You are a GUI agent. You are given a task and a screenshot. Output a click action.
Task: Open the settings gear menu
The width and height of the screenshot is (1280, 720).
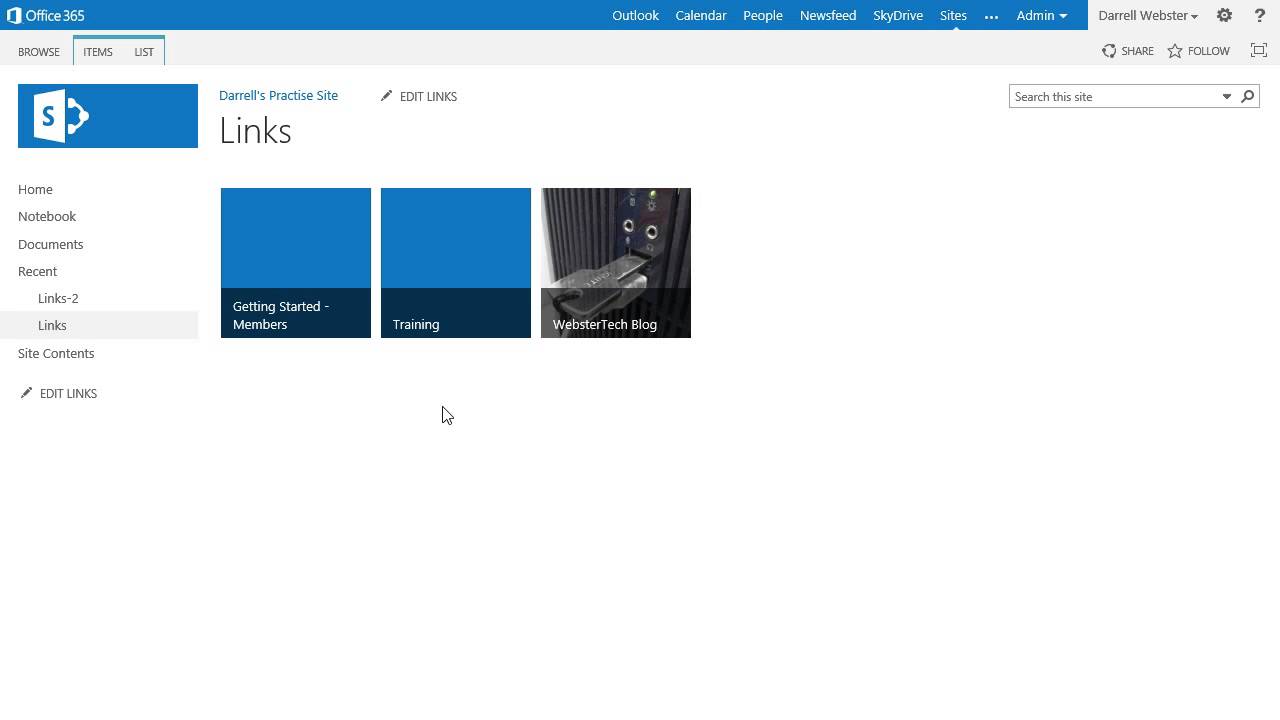[1224, 15]
